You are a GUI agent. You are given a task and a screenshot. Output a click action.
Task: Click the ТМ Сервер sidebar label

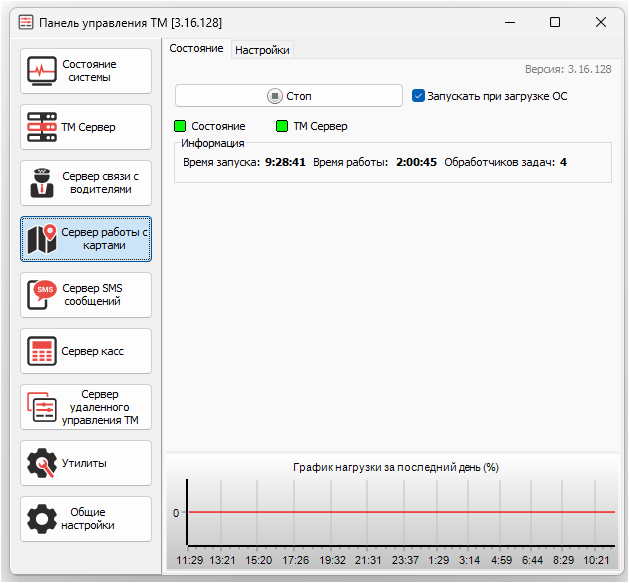tap(88, 127)
